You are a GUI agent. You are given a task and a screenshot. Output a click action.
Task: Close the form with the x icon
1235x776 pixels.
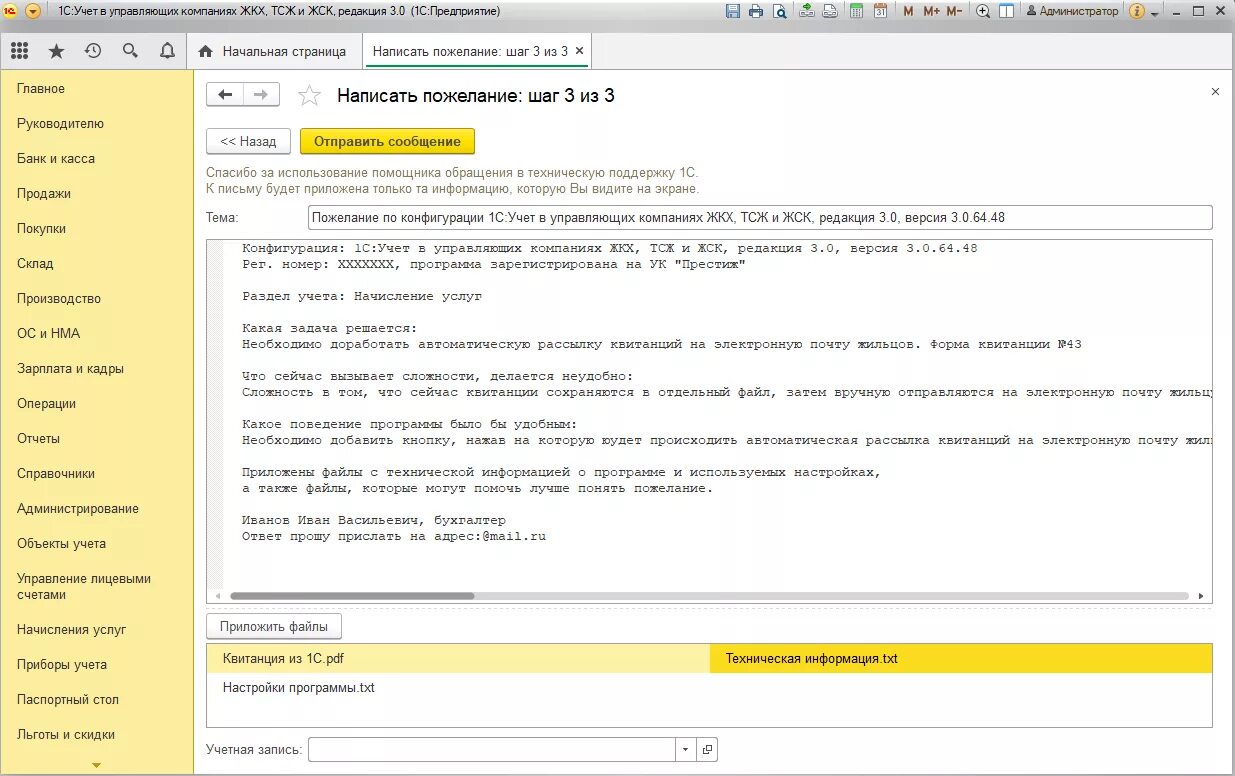pyautogui.click(x=1215, y=92)
